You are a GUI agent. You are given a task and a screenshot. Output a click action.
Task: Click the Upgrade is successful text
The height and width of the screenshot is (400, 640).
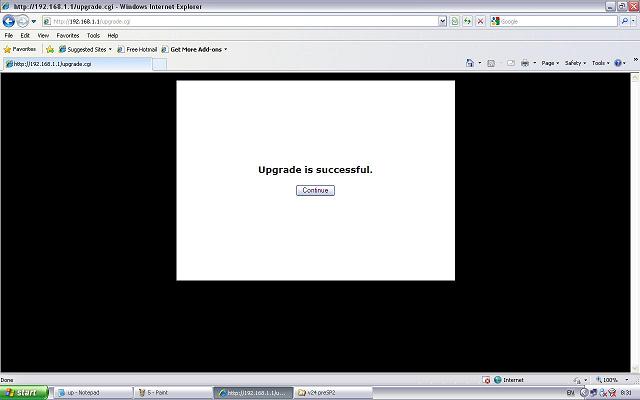315,170
